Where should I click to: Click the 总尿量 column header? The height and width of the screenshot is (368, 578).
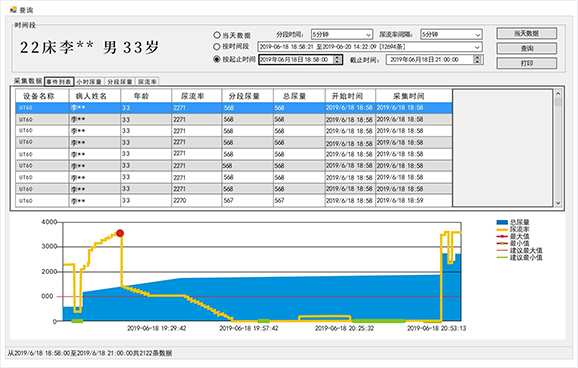click(299, 96)
